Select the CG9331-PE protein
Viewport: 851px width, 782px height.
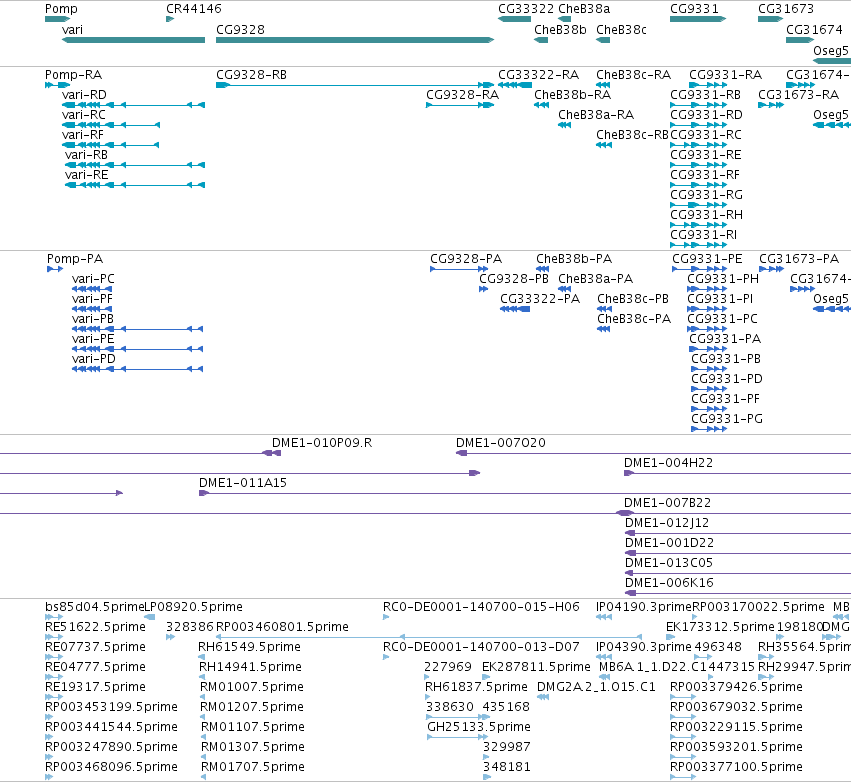click(x=700, y=269)
